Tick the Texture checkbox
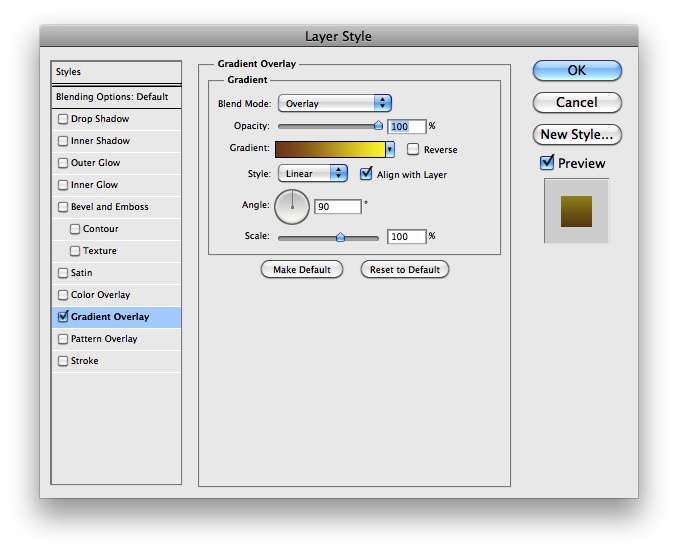This screenshot has height=553, width=678. point(75,251)
